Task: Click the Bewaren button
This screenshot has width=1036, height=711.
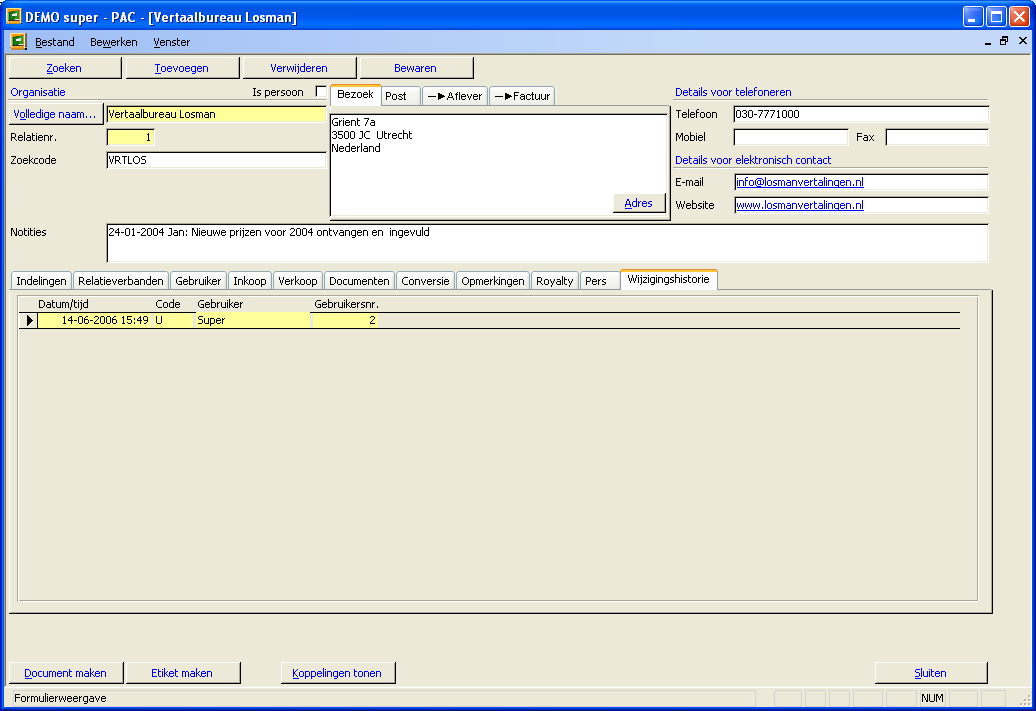Action: [x=415, y=68]
